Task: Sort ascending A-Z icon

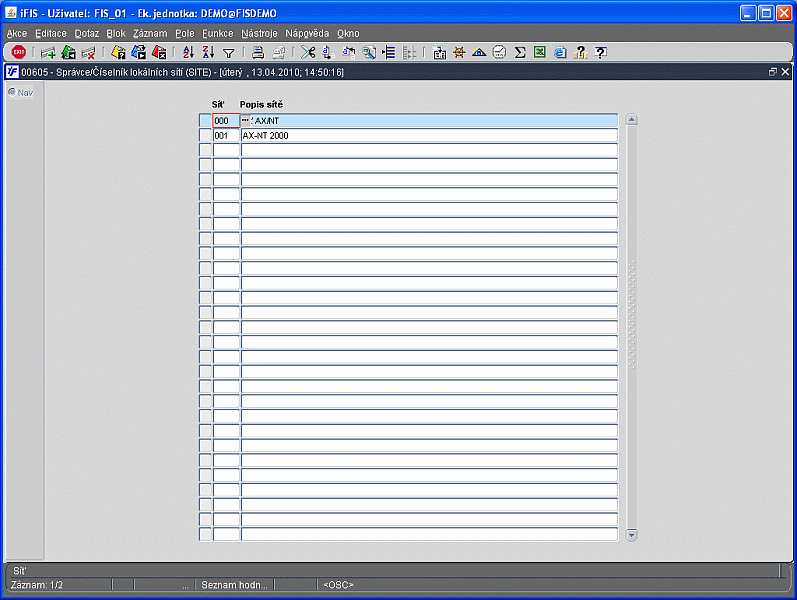Action: click(188, 52)
